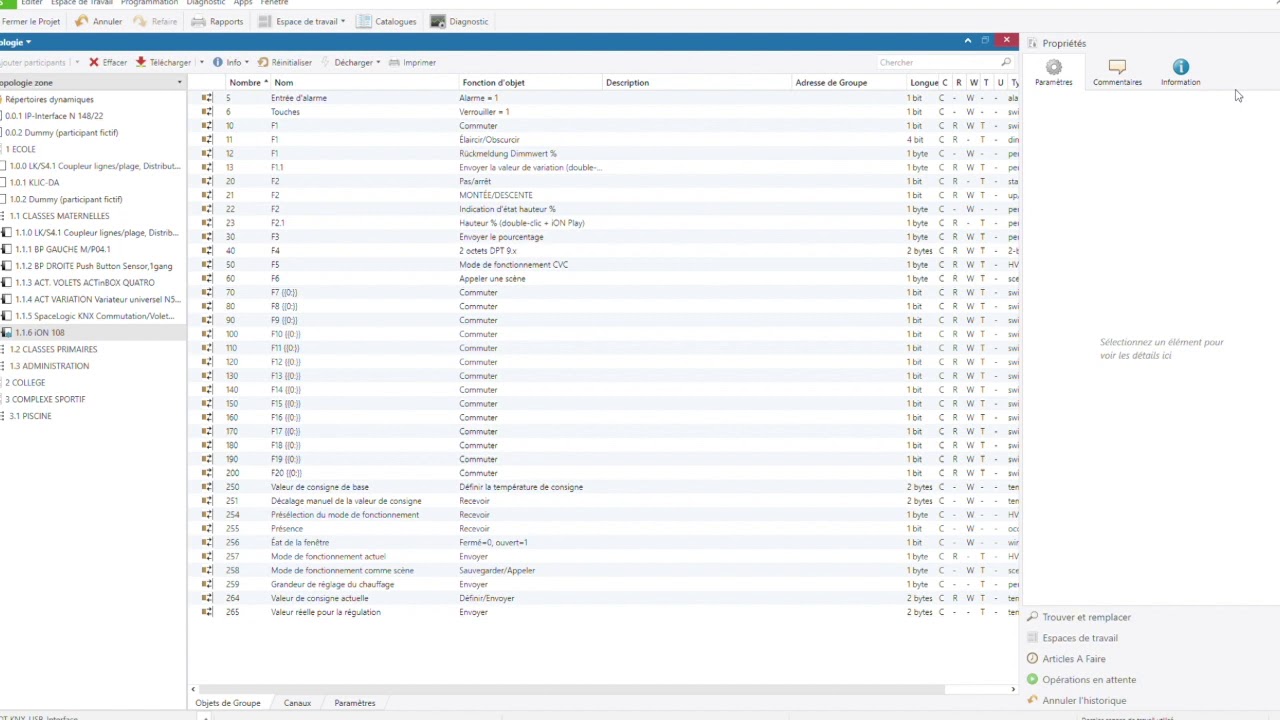The image size is (1280, 720).
Task: Click the Annuler undo button
Action: pos(98,21)
